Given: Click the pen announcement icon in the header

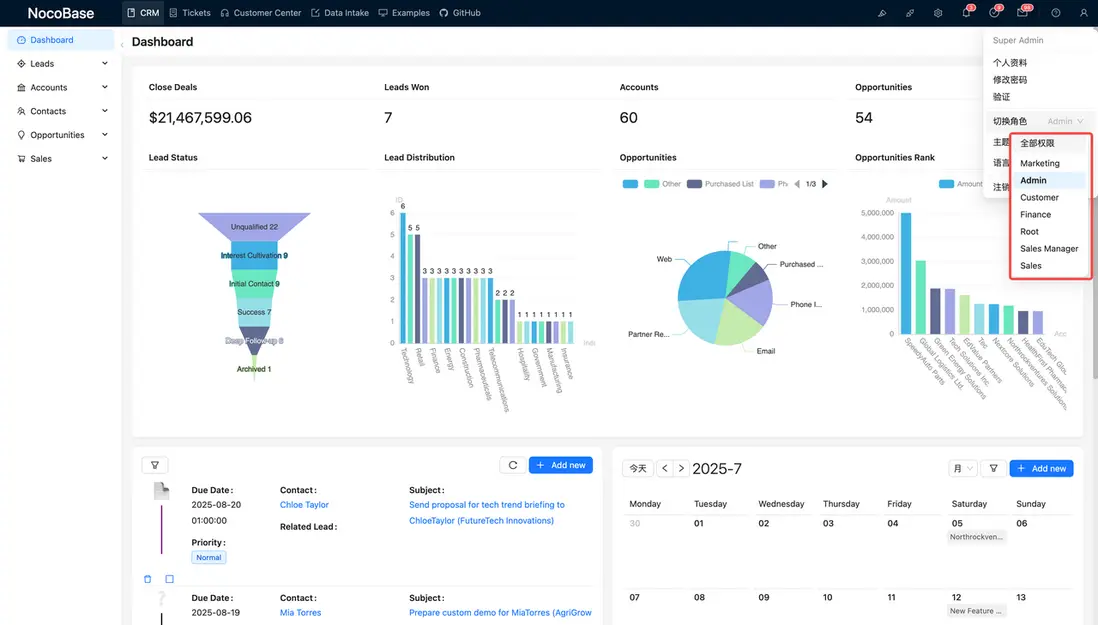Looking at the screenshot, I should click(881, 13).
